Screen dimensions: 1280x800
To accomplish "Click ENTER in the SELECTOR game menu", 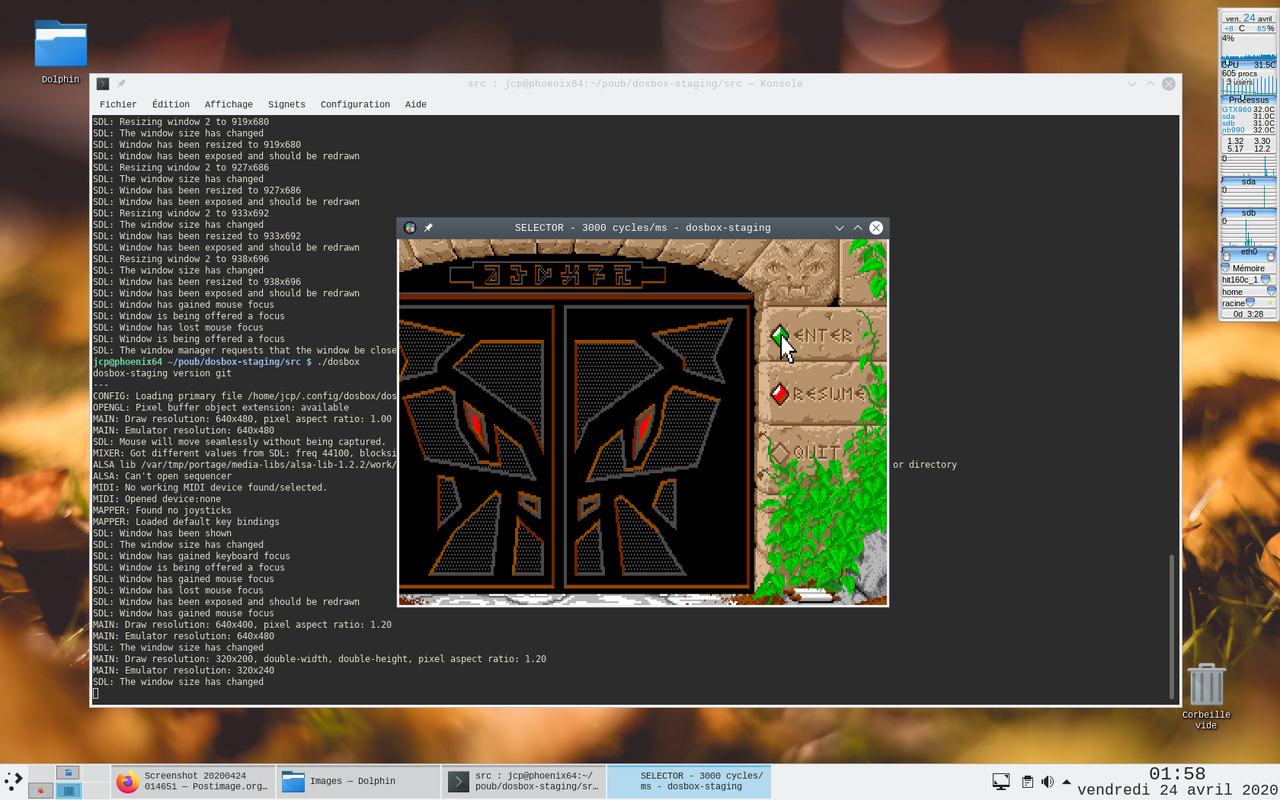I will pos(823,336).
